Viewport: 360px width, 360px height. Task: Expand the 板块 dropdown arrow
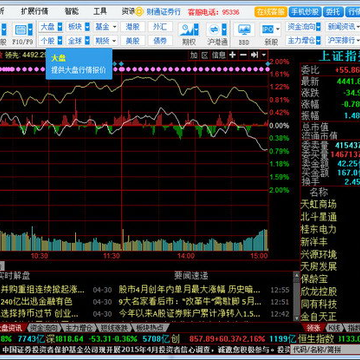coord(87,27)
